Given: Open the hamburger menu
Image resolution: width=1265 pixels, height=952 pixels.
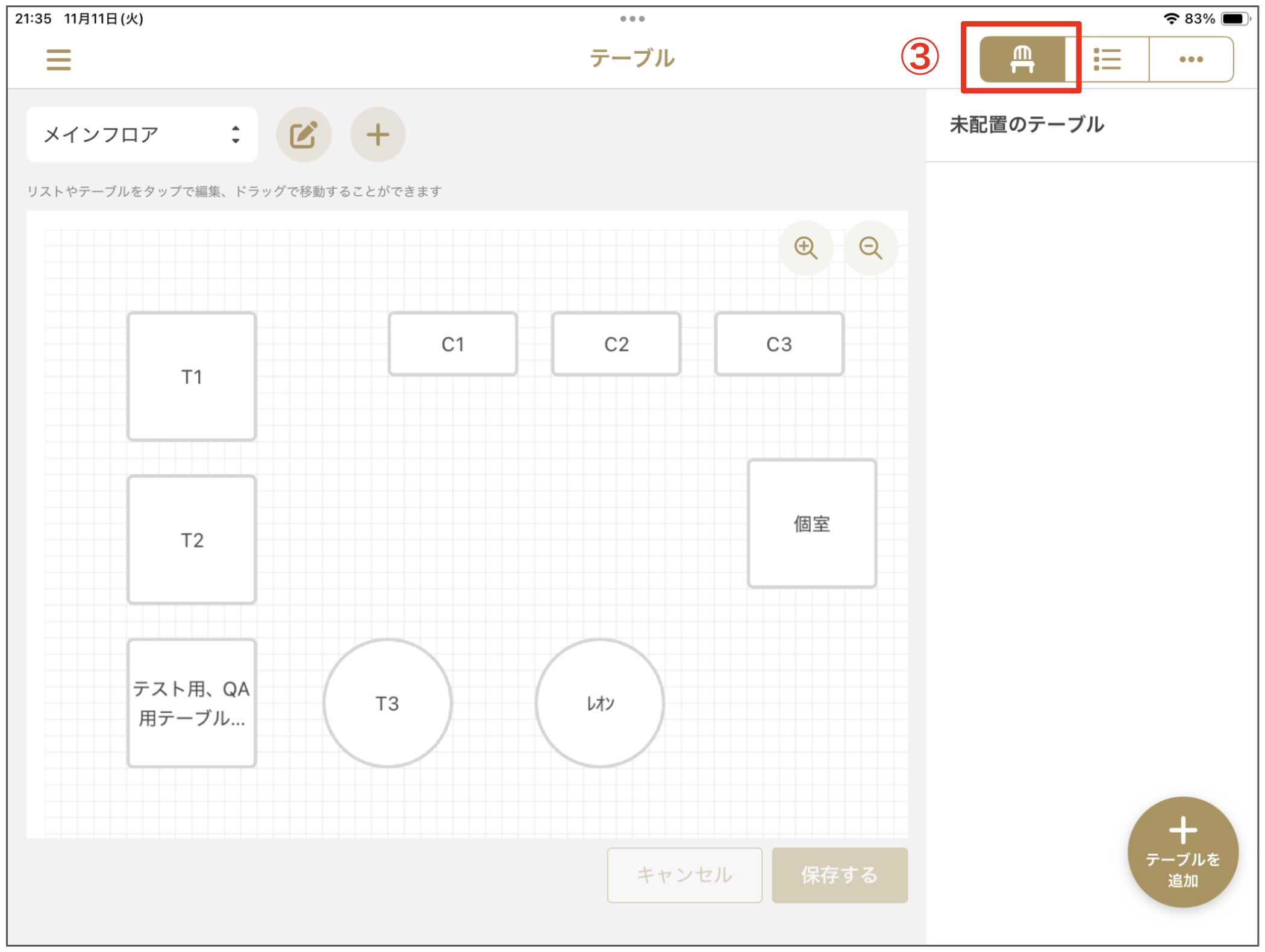Looking at the screenshot, I should click(58, 60).
